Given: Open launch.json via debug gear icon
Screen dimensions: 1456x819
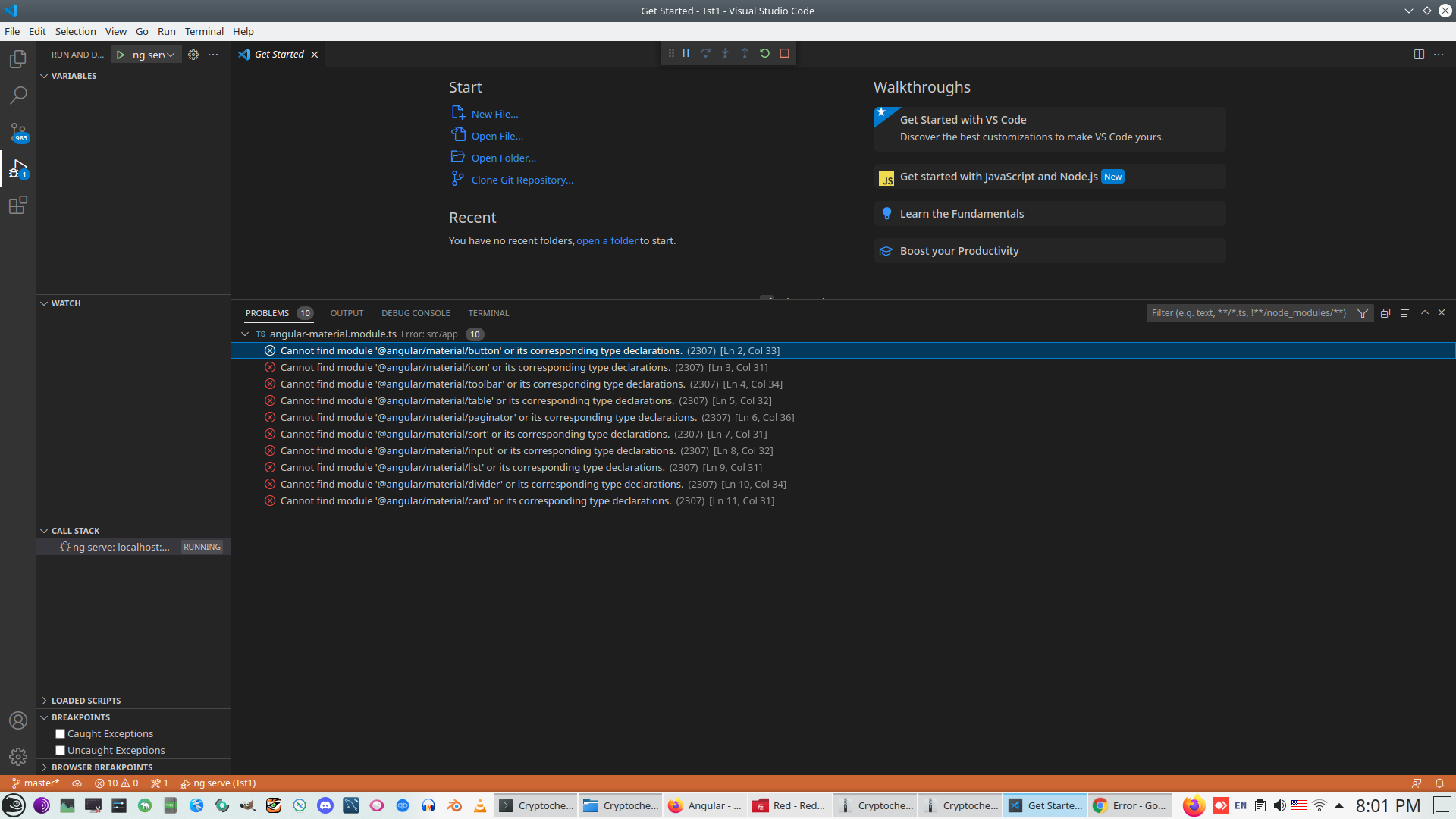Looking at the screenshot, I should pyautogui.click(x=193, y=55).
